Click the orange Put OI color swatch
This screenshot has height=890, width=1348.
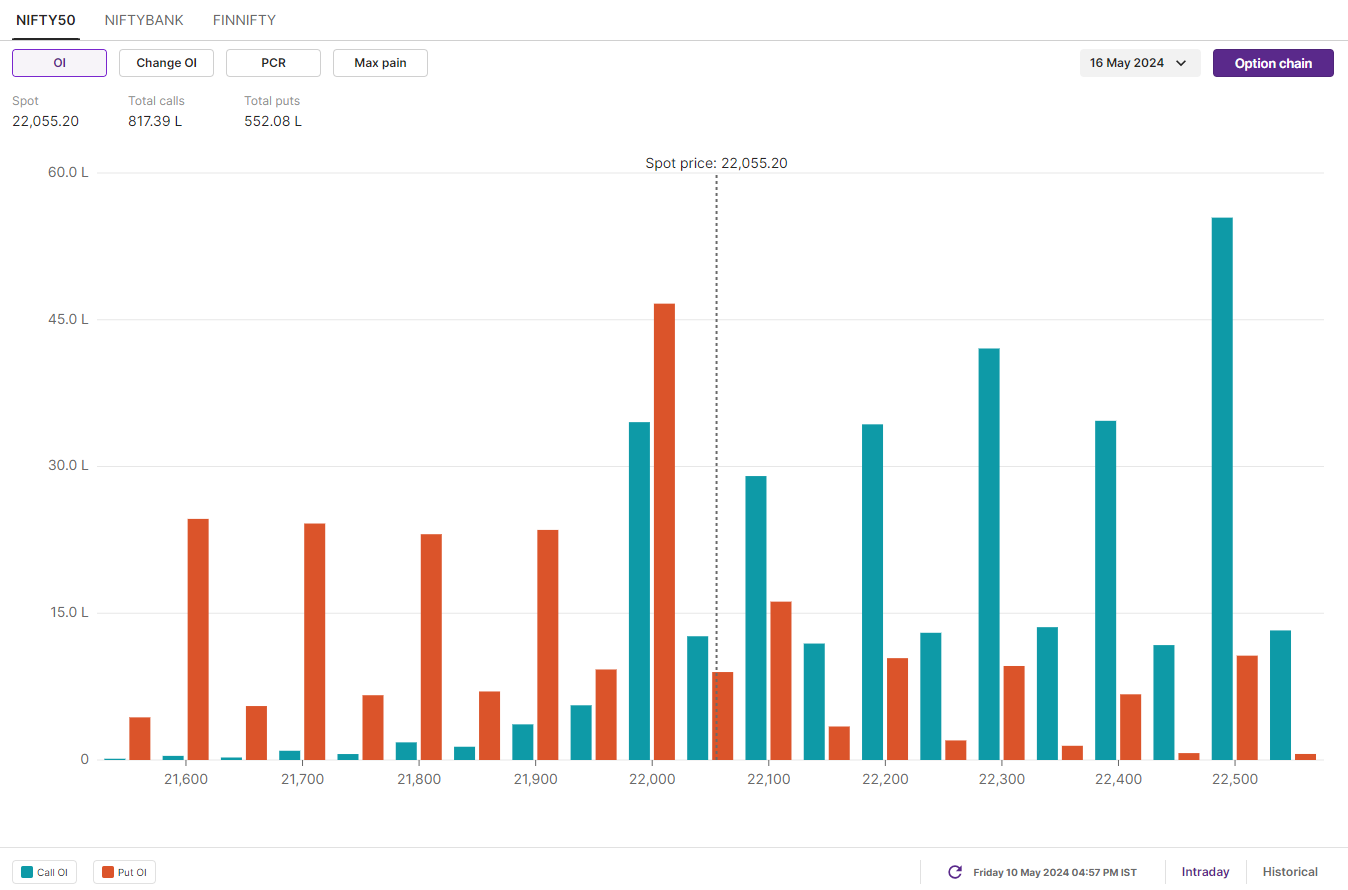tap(108, 872)
